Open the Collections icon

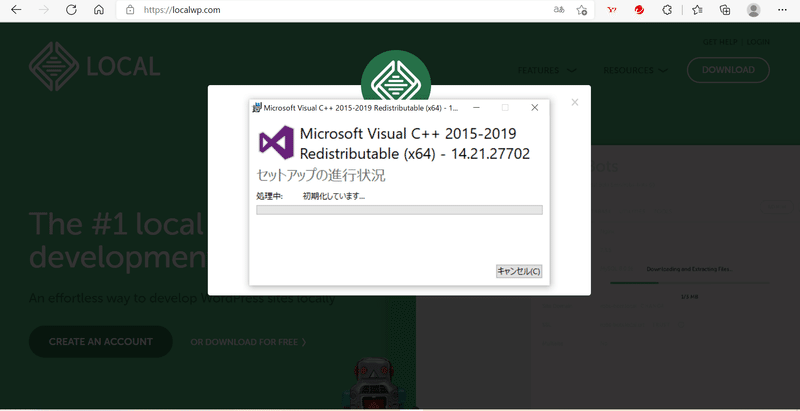[725, 10]
